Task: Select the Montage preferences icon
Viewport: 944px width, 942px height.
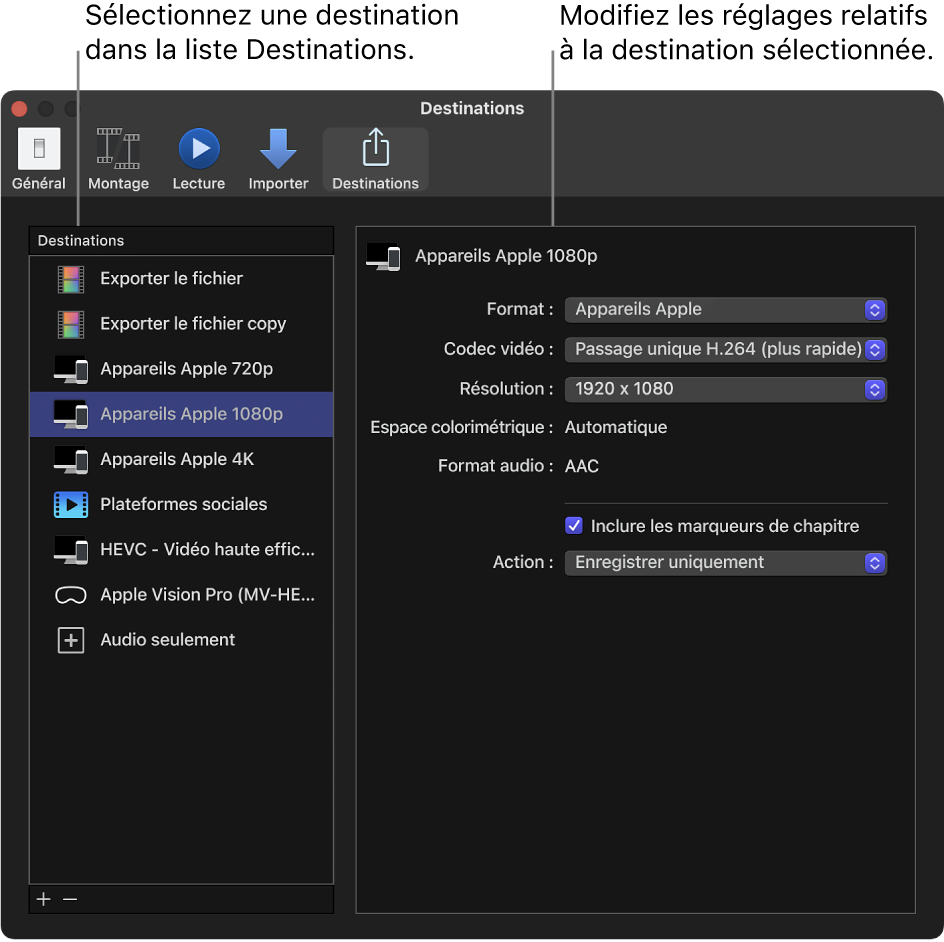Action: (118, 158)
